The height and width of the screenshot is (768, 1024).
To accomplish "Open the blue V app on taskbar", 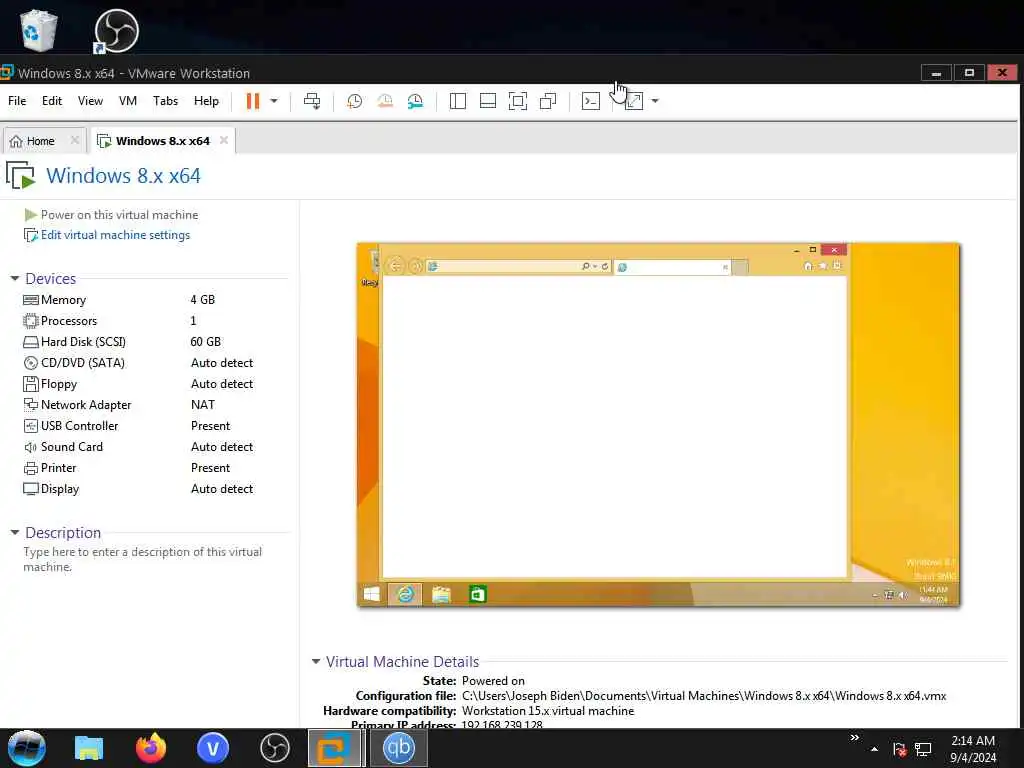I will pos(213,748).
